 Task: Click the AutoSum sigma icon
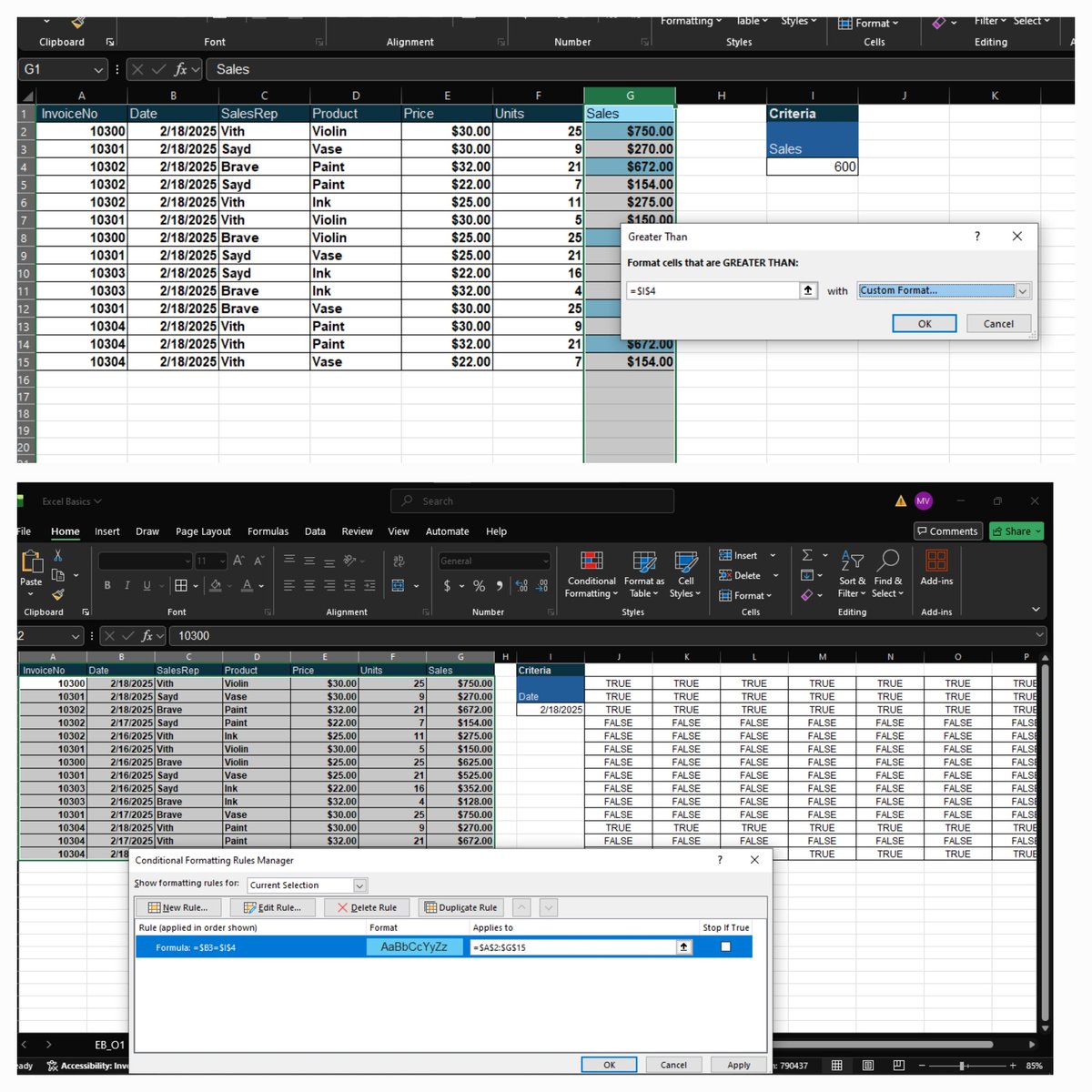coord(807,555)
